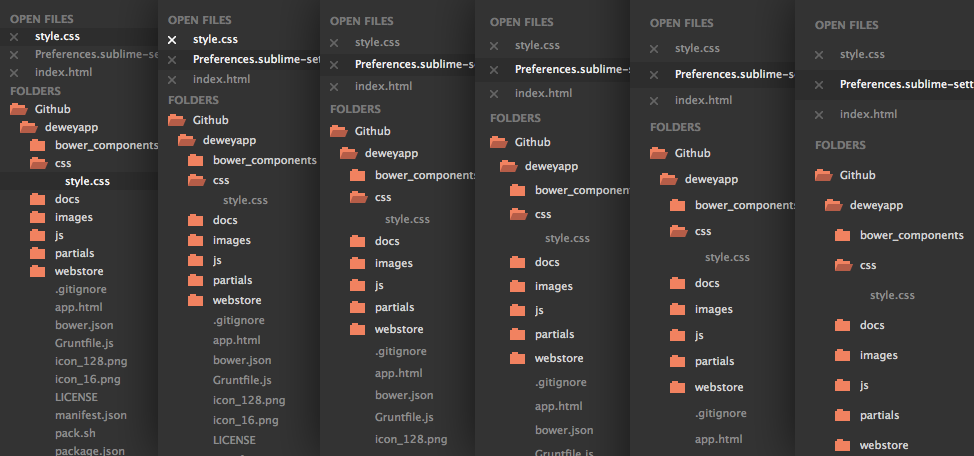
Task: Click deweyapp folder icon in fifth panel
Action: point(668,180)
